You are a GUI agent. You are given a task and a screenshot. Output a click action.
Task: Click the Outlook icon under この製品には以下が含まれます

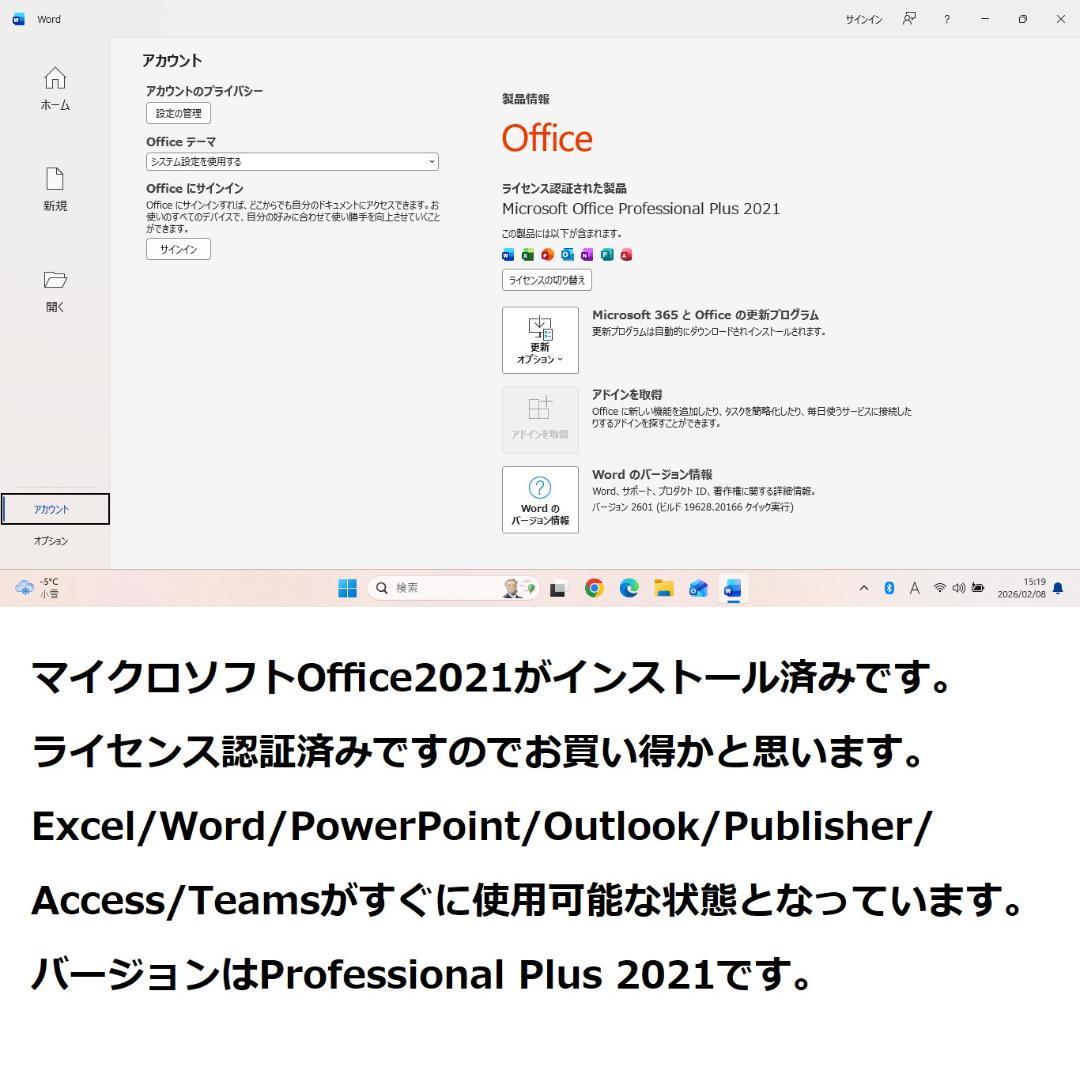coord(568,254)
